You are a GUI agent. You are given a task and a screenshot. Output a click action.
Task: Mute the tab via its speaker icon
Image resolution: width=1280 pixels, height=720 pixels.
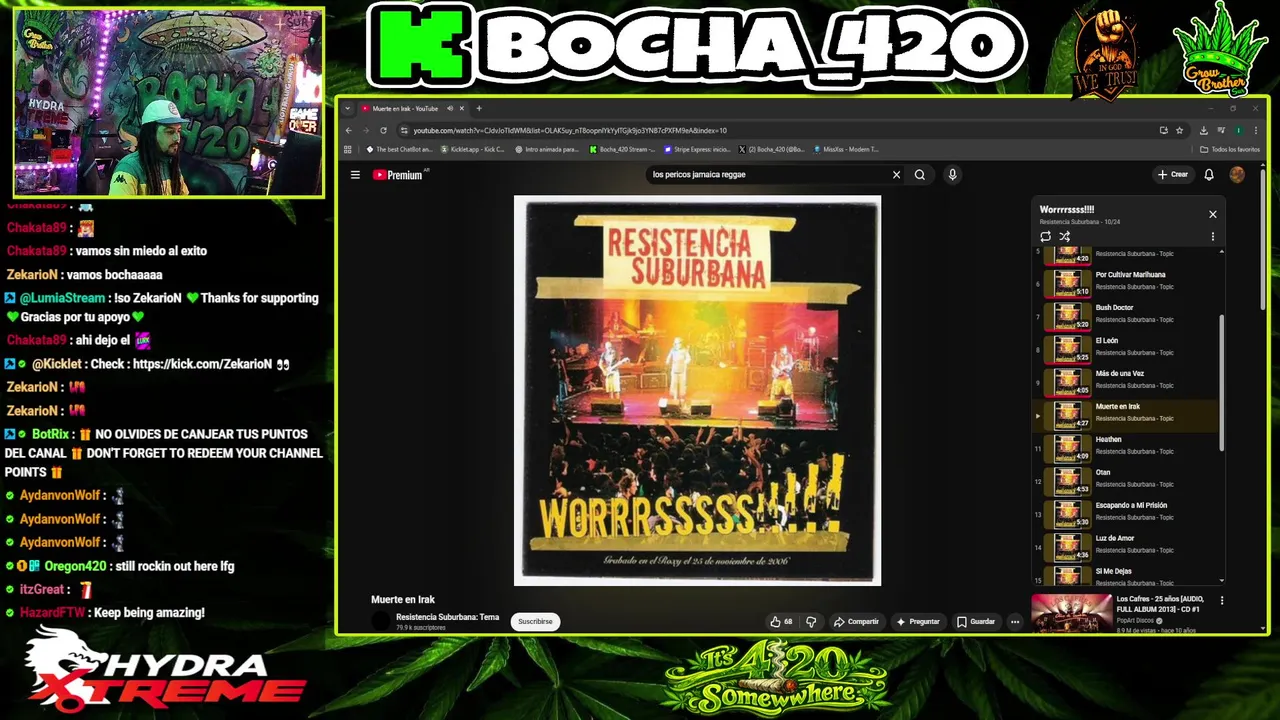(450, 109)
